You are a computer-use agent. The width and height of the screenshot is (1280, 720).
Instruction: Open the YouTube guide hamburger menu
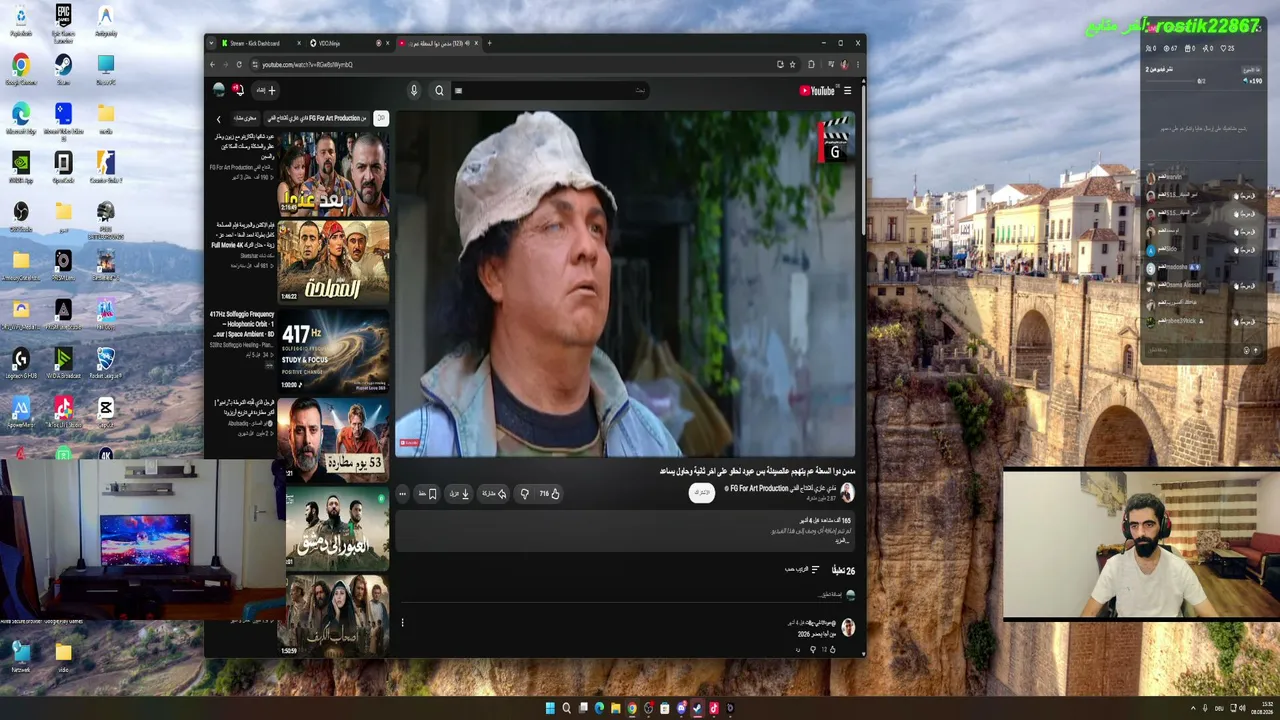847,91
